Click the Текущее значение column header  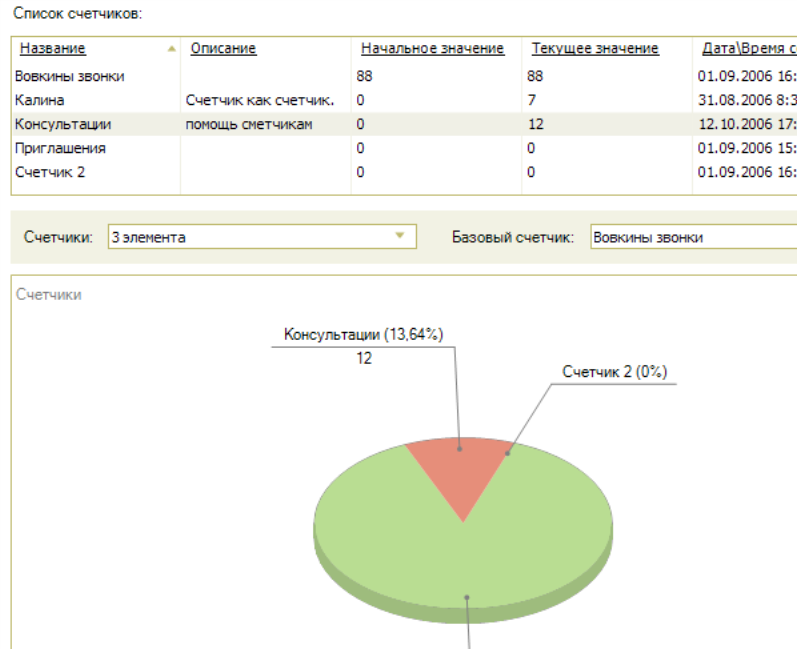pyautogui.click(x=594, y=49)
